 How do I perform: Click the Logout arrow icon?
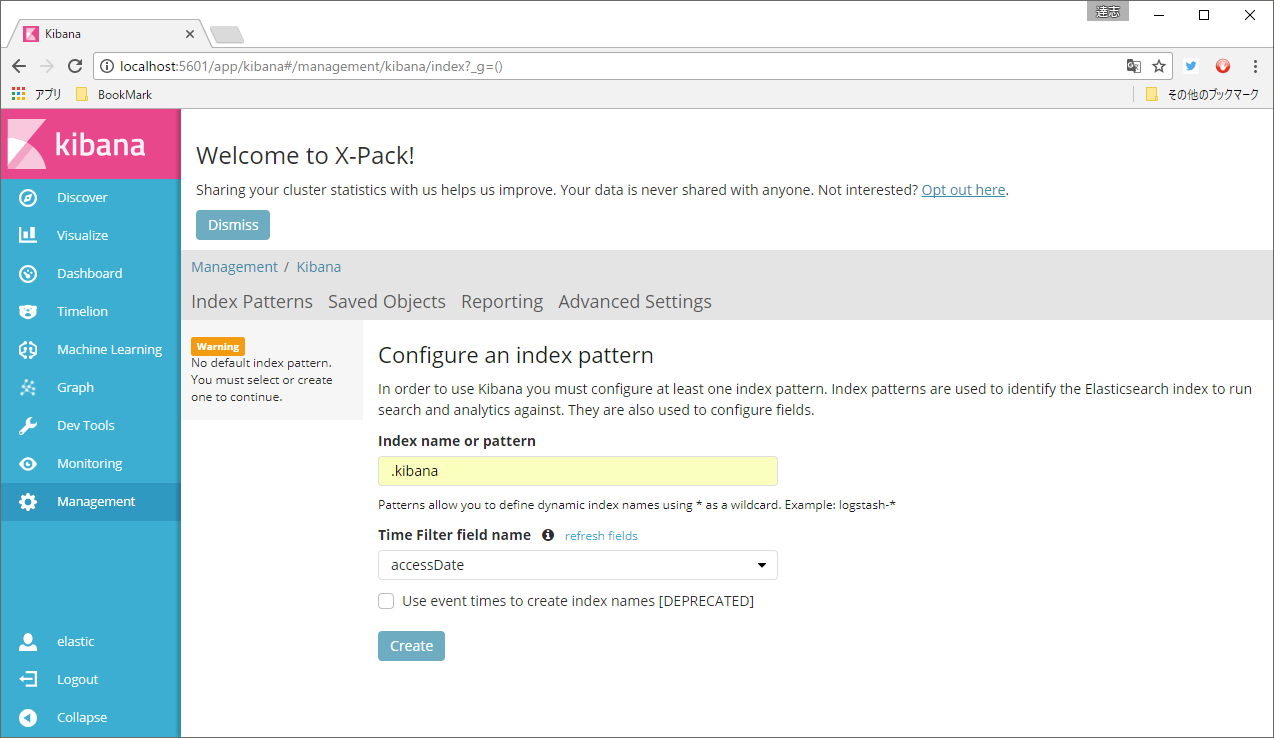[28, 680]
